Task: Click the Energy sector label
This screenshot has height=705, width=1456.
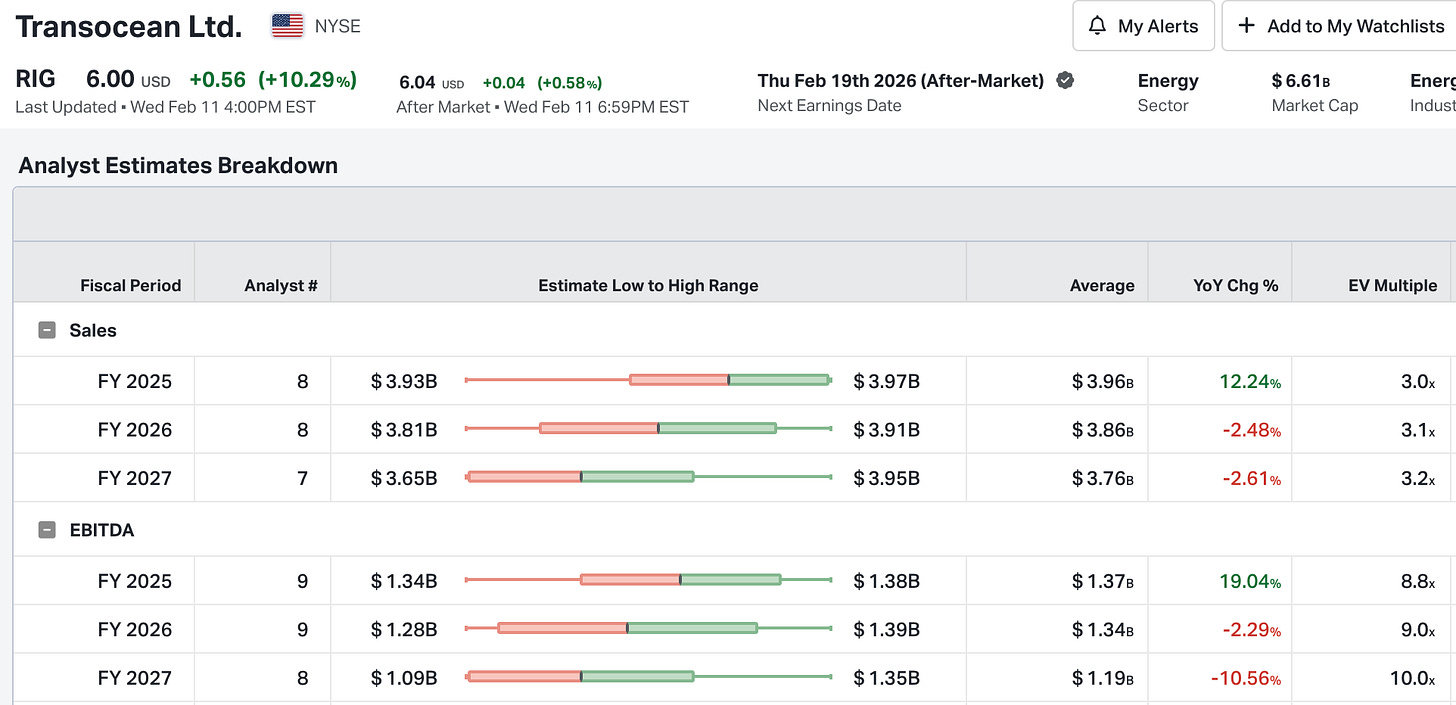Action: [x=1167, y=81]
